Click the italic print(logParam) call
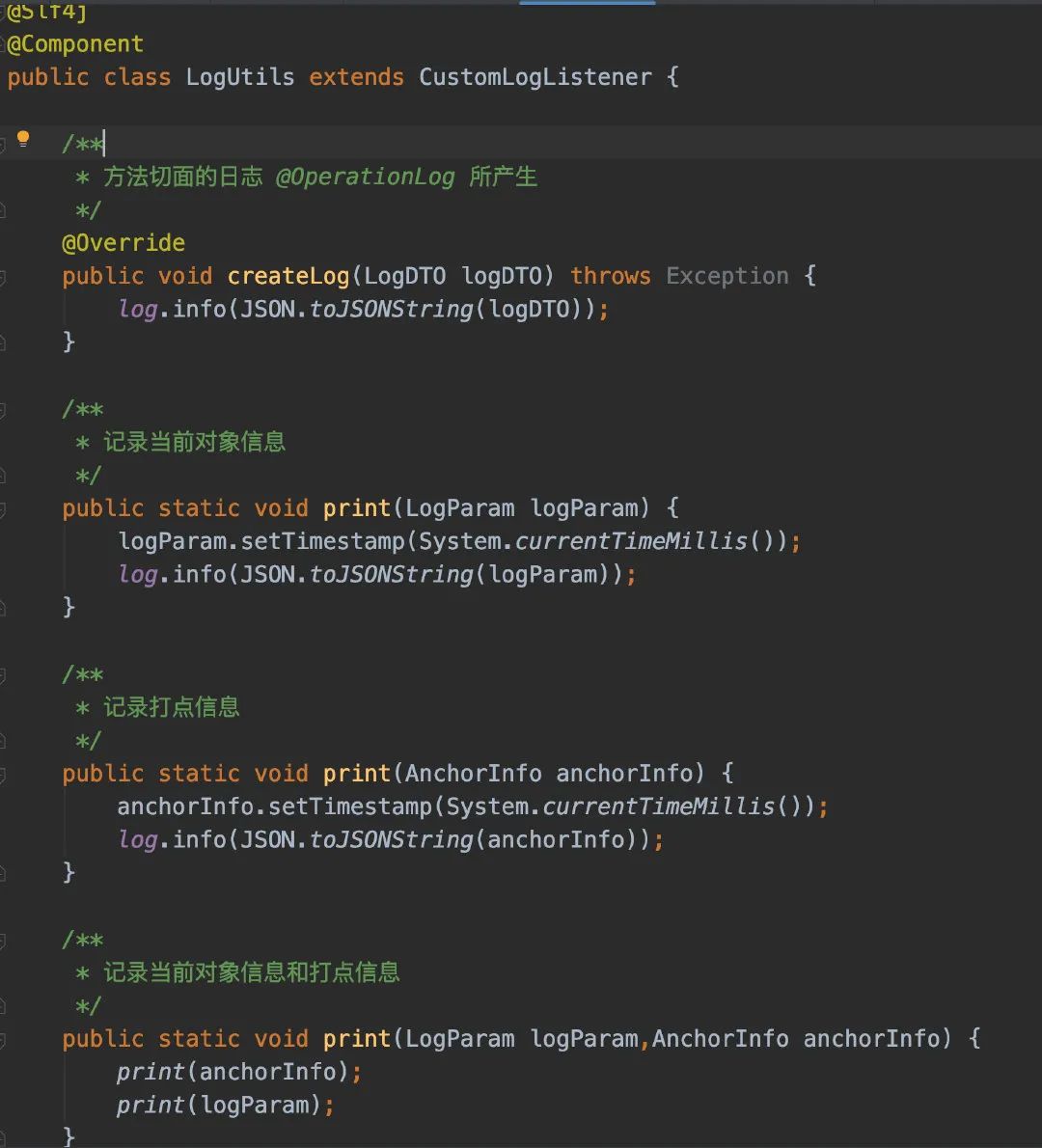This screenshot has width=1042, height=1148. [x=218, y=1105]
